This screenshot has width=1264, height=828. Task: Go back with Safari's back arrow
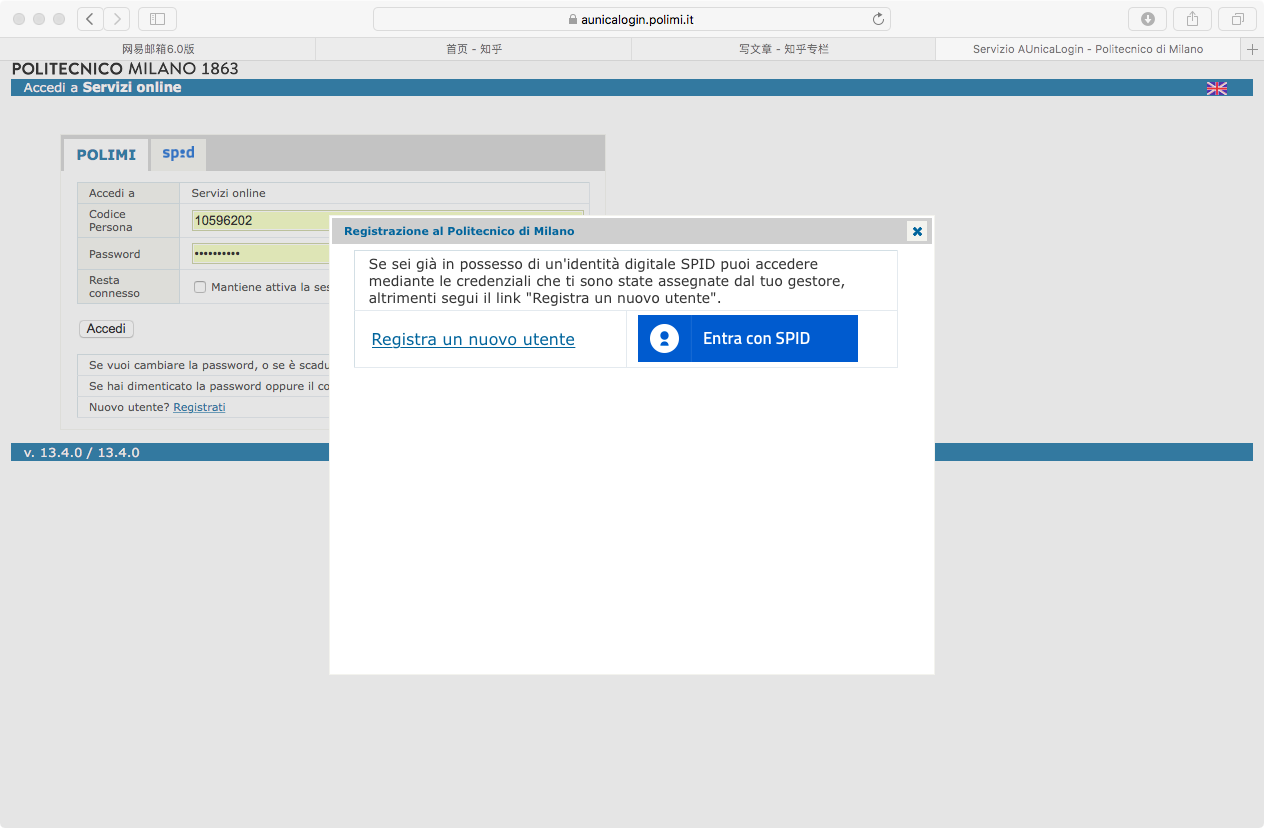click(x=90, y=19)
